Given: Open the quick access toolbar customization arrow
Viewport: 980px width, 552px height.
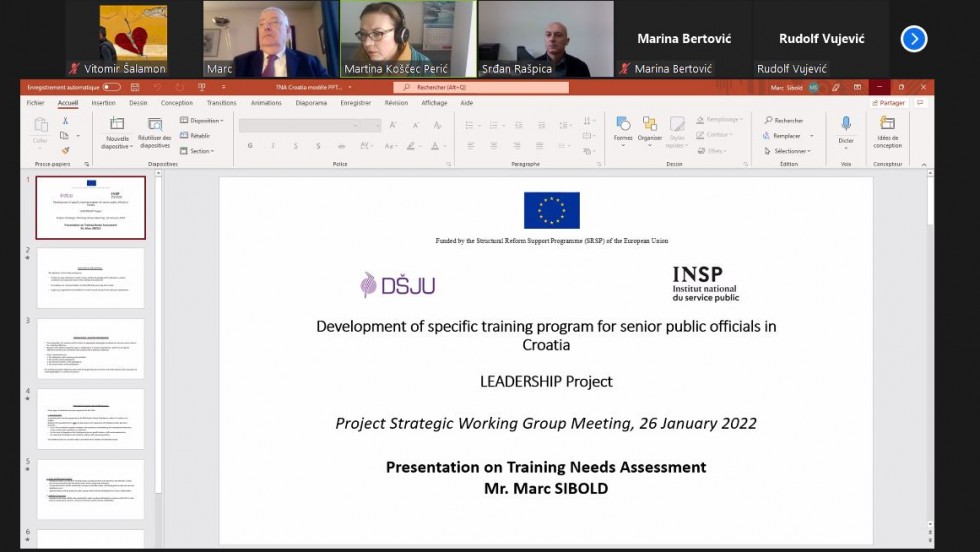Looking at the screenshot, I should (223, 88).
